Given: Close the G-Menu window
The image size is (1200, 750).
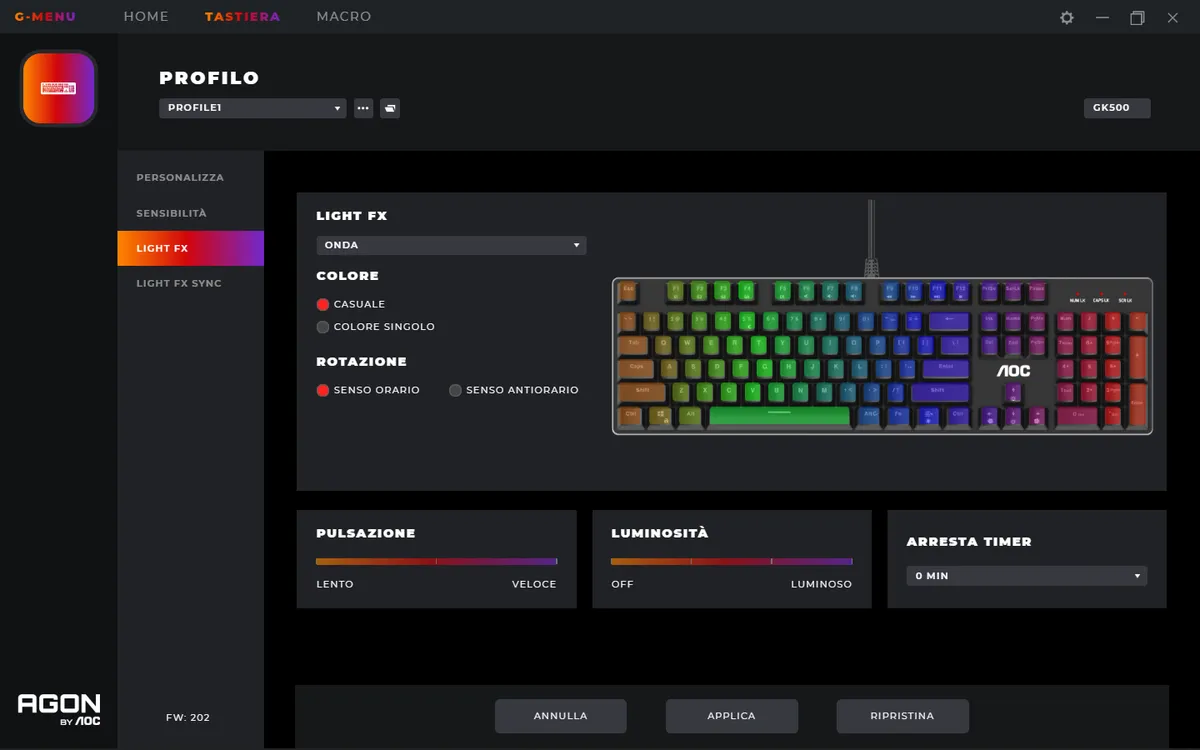Looking at the screenshot, I should 1173,17.
